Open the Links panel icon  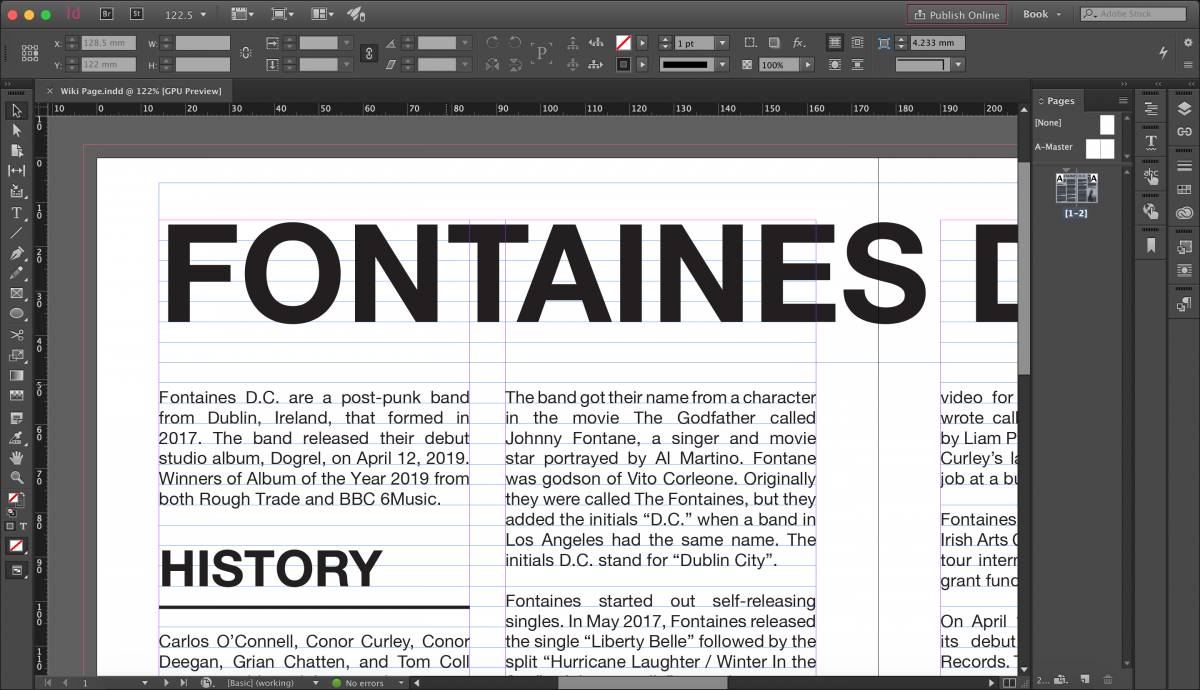1185,131
